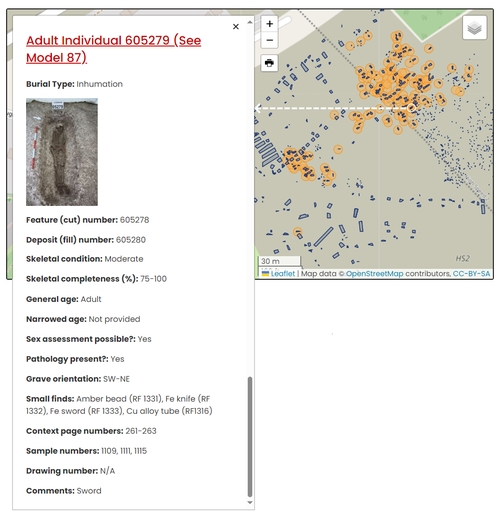Screen dimensions: 500x516
Task: Click 'Skeletal condition: Moderate' text
Action: tap(85, 259)
